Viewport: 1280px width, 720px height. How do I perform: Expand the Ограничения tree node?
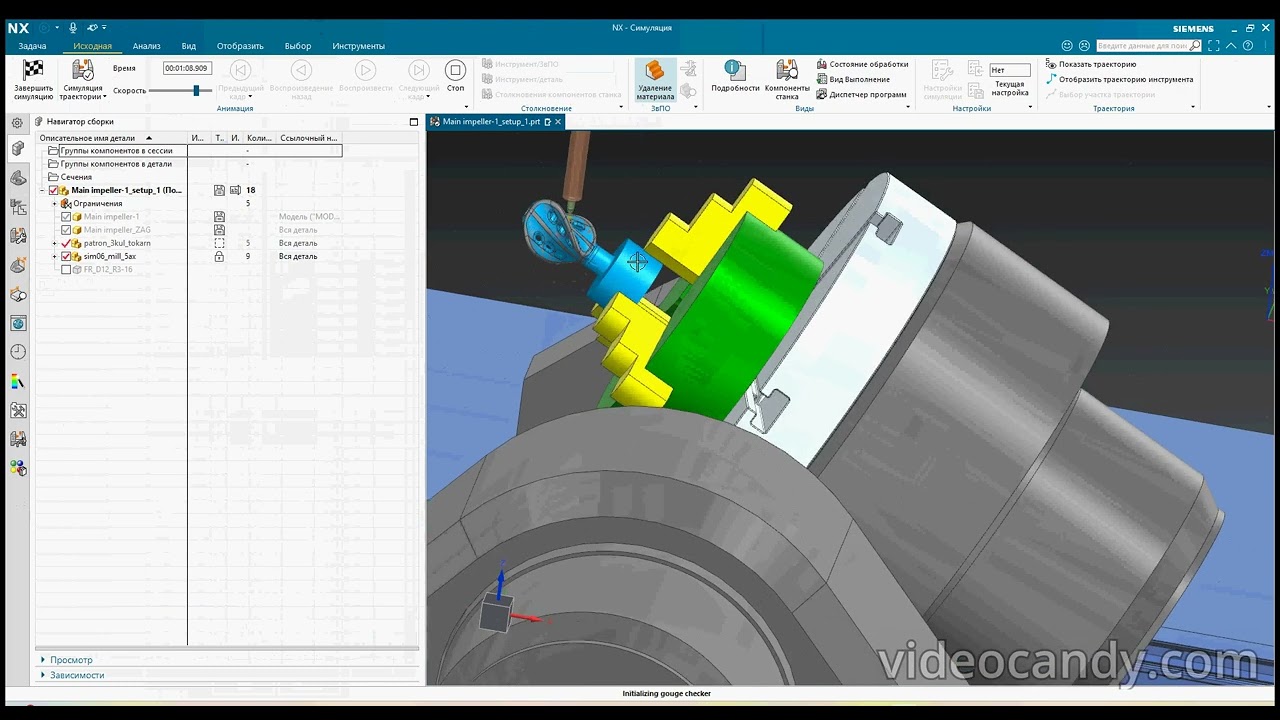click(55, 204)
